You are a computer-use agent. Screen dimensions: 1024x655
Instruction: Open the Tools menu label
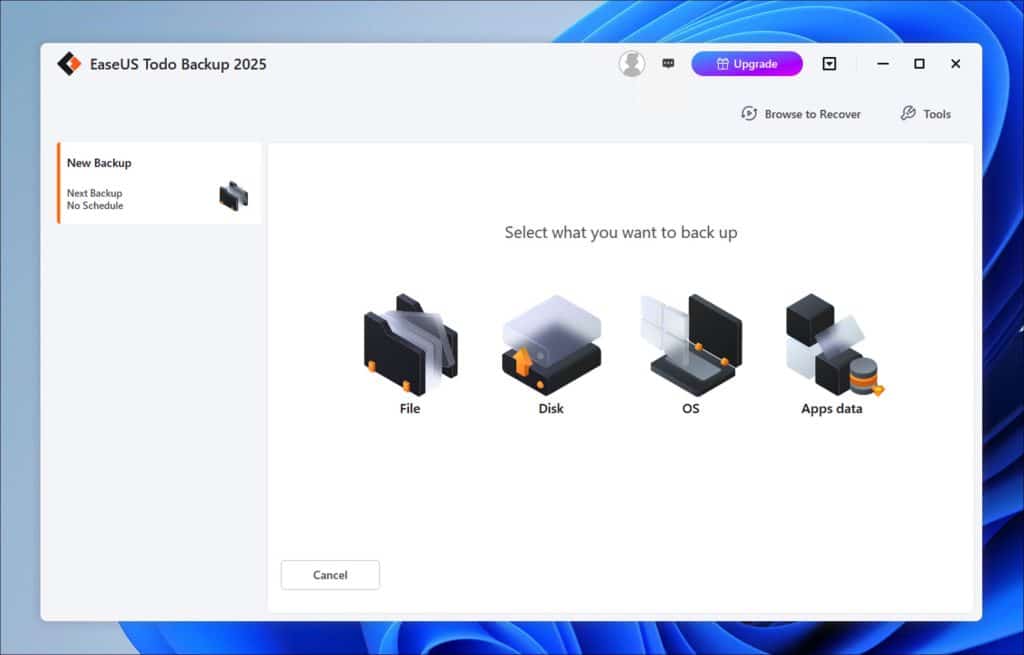point(937,114)
